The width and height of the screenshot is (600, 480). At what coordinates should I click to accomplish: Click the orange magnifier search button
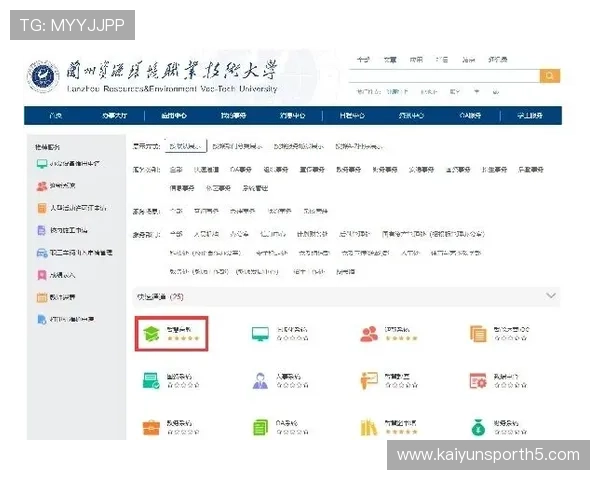tap(550, 76)
